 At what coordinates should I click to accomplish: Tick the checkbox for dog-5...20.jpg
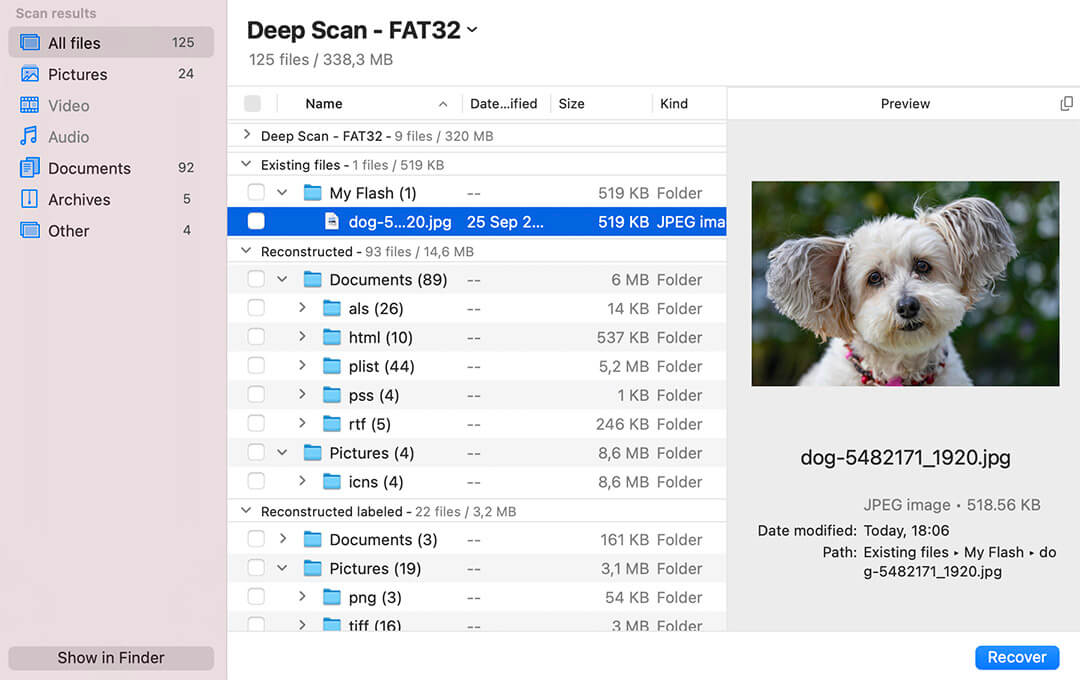click(x=256, y=222)
